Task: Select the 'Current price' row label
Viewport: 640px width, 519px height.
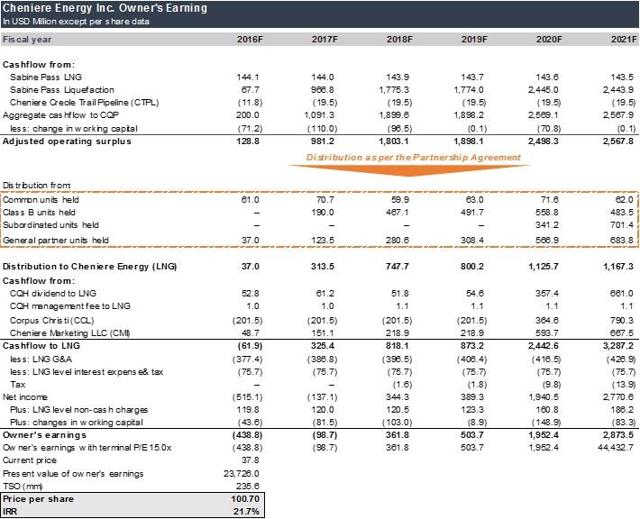Action: point(29,461)
